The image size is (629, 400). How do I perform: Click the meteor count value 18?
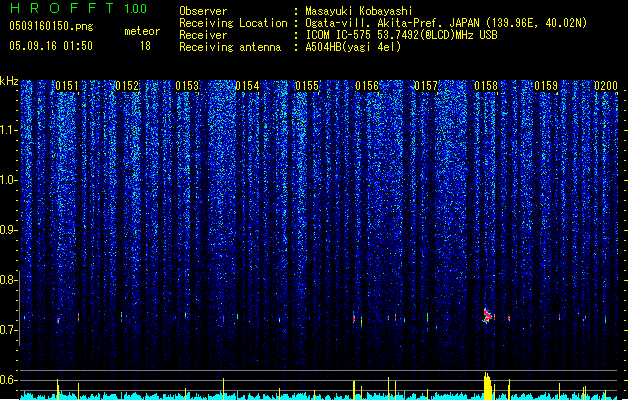pyautogui.click(x=145, y=46)
